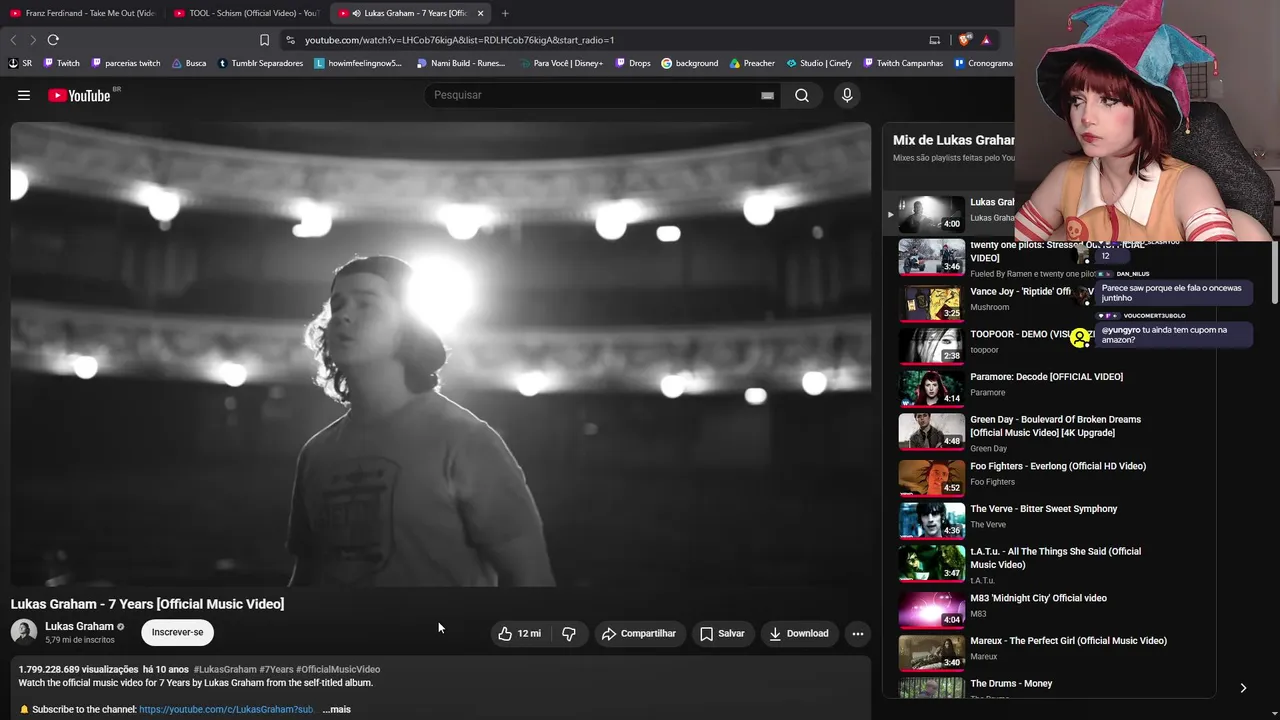Screen dimensions: 1280x720
Task: Click the #LukasGraham hashtag
Action: pyautogui.click(x=224, y=669)
